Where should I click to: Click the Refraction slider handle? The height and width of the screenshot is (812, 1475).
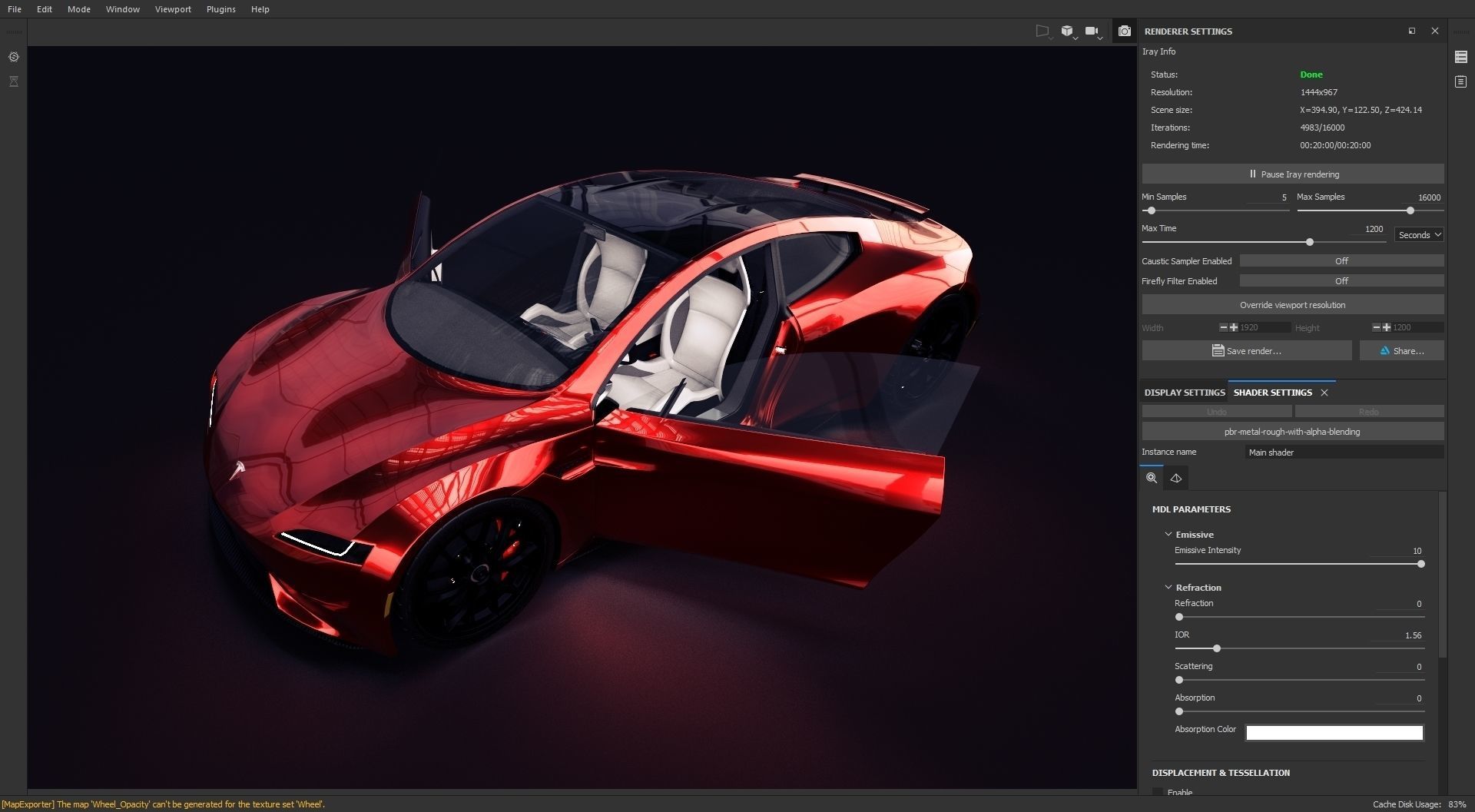coord(1179,617)
